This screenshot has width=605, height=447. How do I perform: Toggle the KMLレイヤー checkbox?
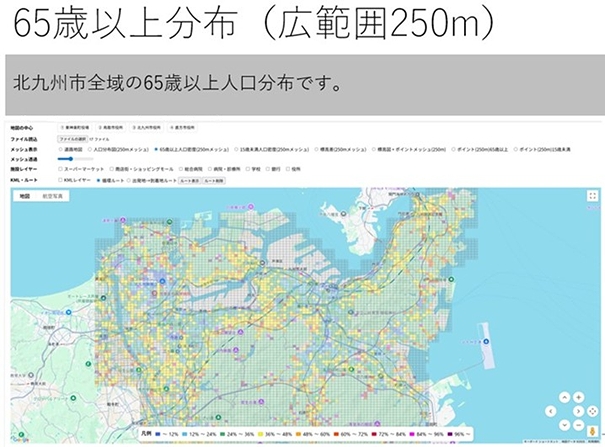[62, 180]
